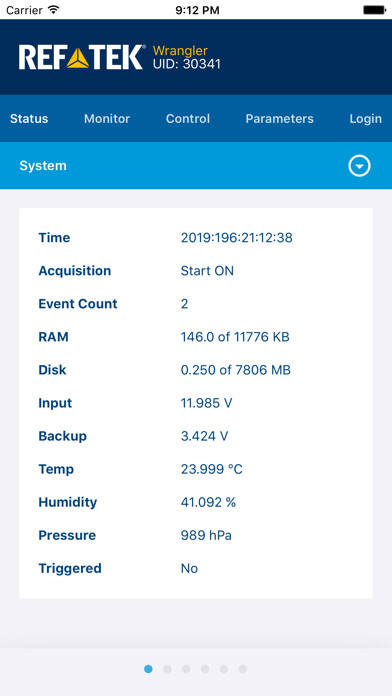Tap the Triggered label
The image size is (392, 696).
70,569
